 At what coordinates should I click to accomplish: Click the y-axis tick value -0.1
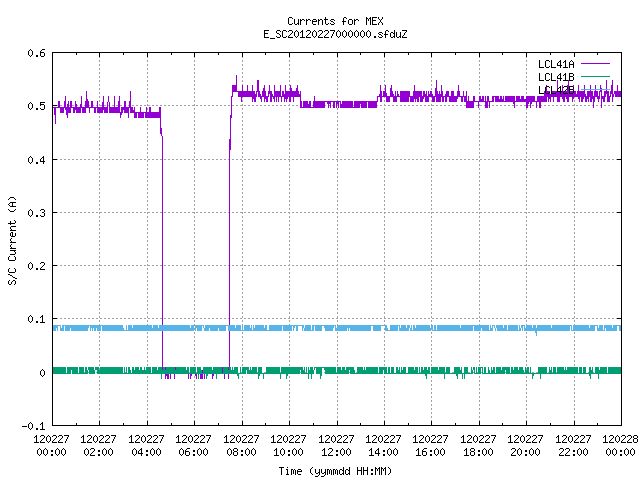pos(33,426)
